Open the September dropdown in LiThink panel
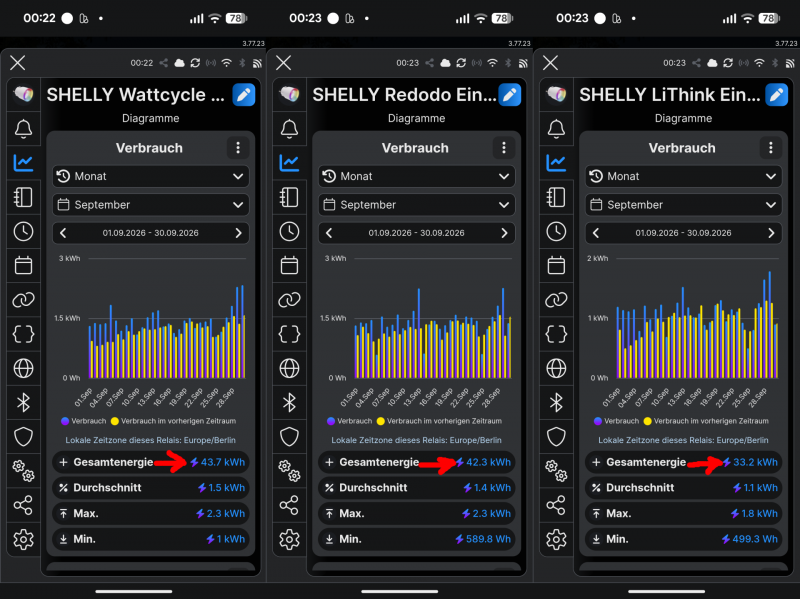This screenshot has height=599, width=800. click(683, 205)
